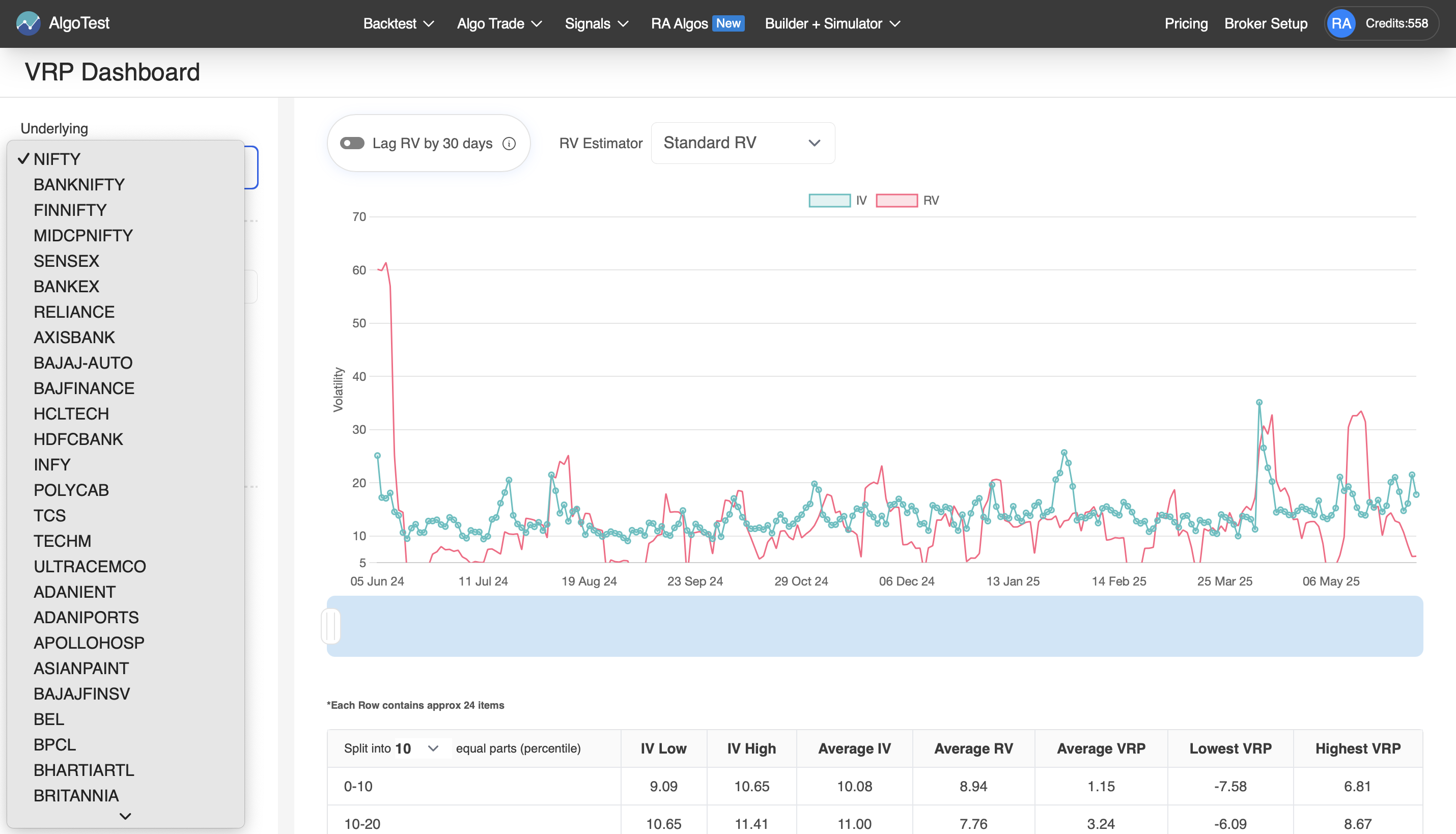Select RELIANCE from the underlying list
1456x834 pixels.
click(73, 312)
